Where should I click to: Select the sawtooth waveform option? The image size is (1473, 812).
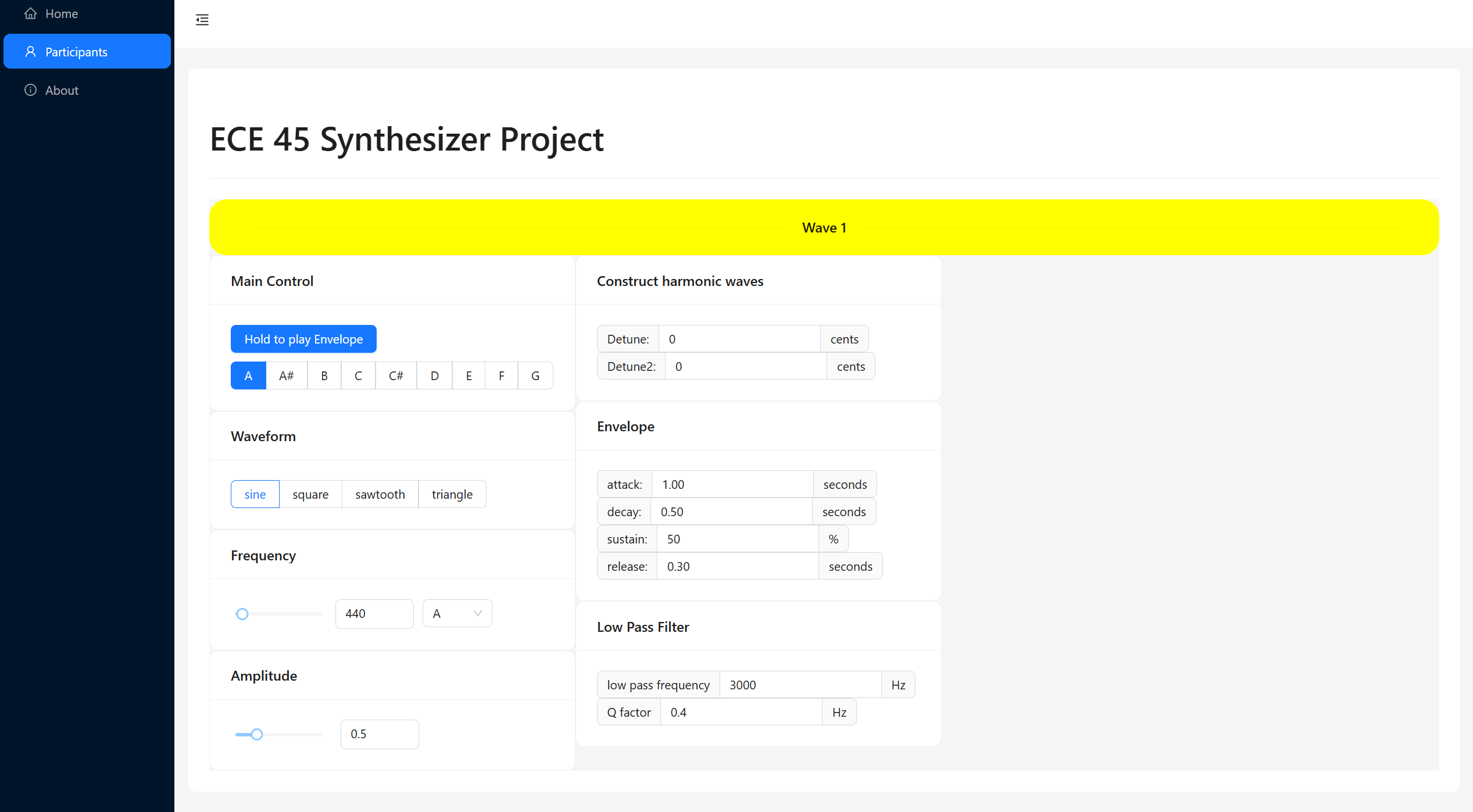point(380,494)
